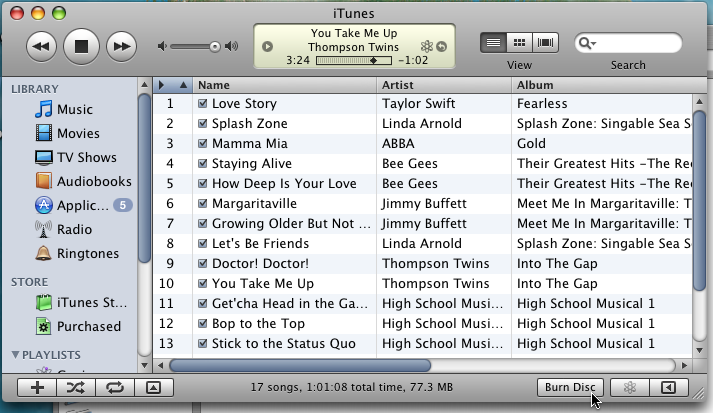Click the horizontal scroll left arrow
This screenshot has height=413, width=713.
(160, 365)
